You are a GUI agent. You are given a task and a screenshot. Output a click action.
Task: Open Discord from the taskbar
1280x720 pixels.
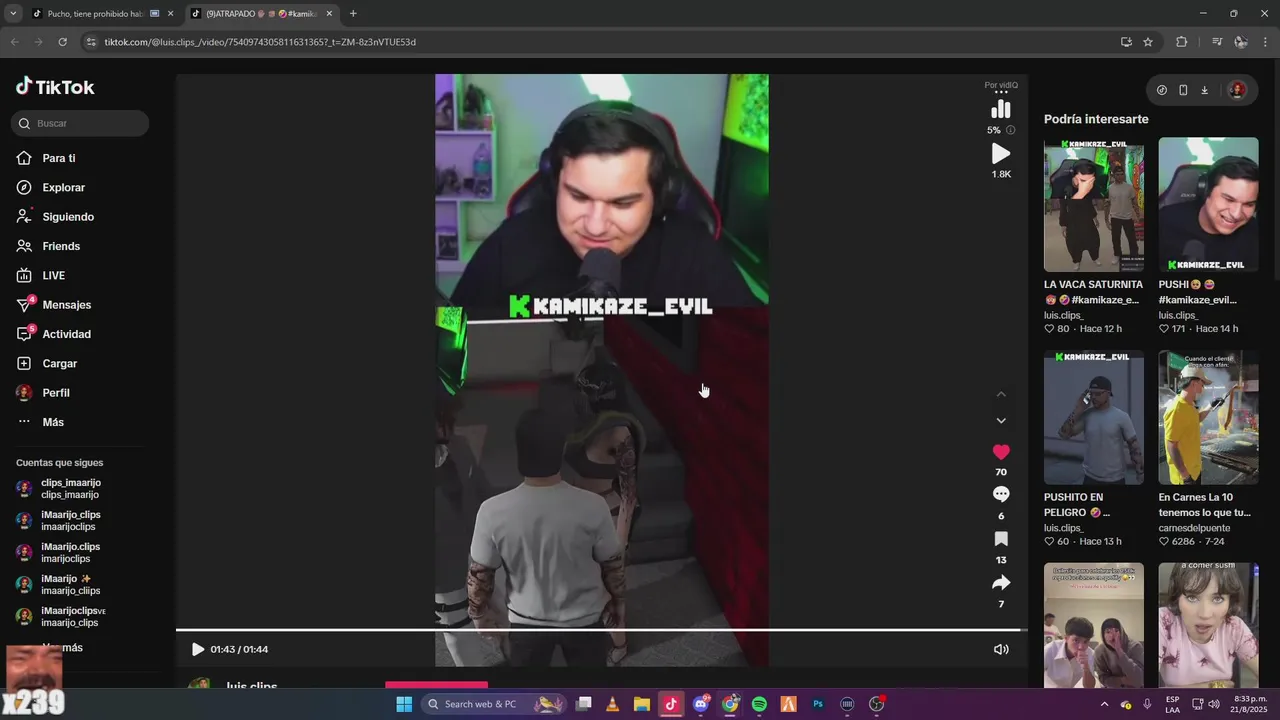[x=701, y=704]
